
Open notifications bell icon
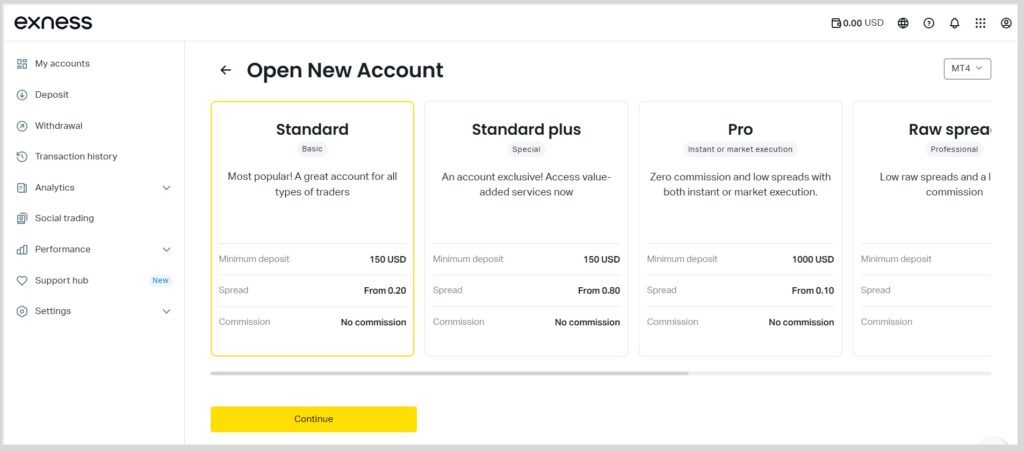954,23
